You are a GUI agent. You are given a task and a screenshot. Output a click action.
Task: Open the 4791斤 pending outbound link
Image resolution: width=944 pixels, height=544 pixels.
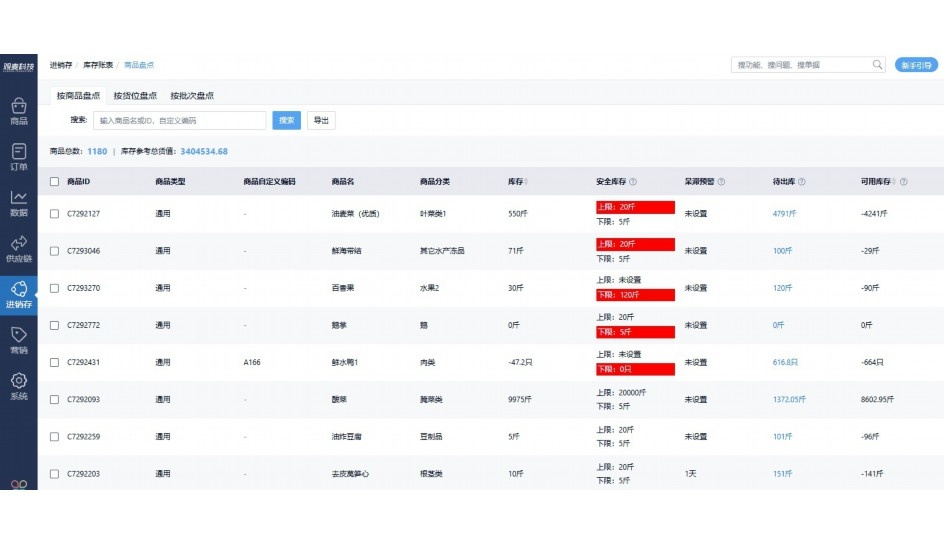point(784,214)
